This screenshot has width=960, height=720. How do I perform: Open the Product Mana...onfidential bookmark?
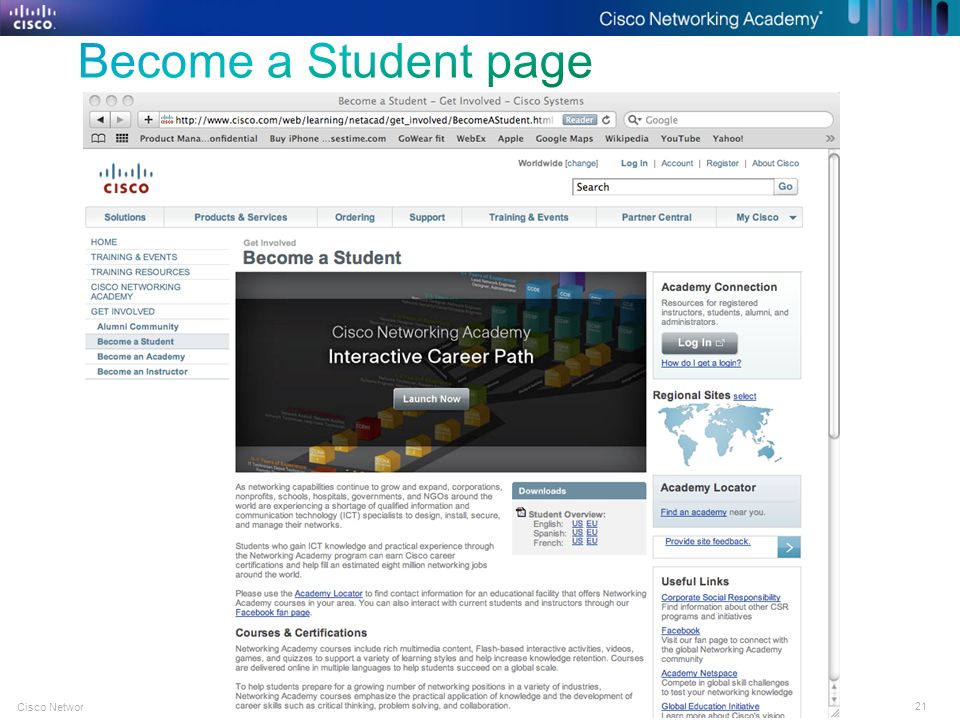[198, 138]
